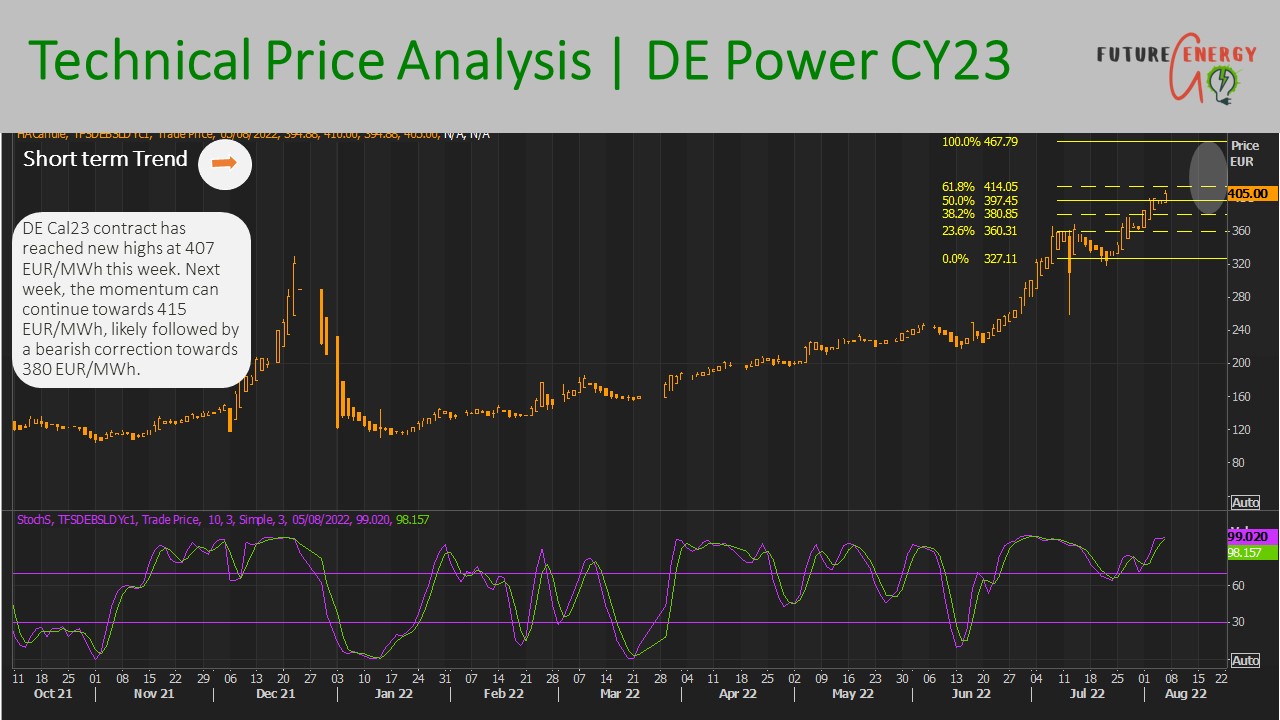This screenshot has height=720, width=1280.
Task: Click the 240 price axis value
Action: (1242, 330)
